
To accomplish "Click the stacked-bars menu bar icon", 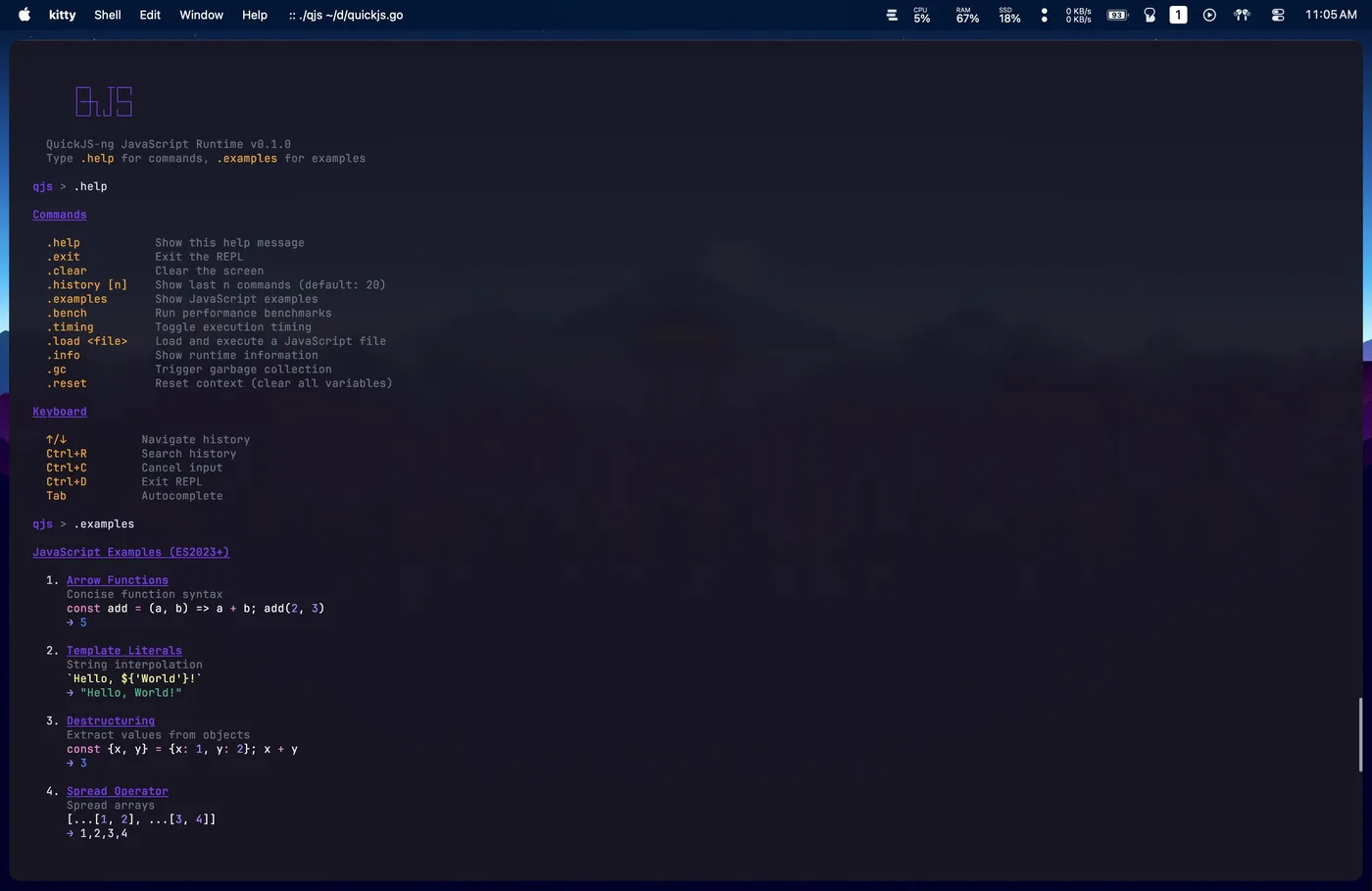I will 892,15.
